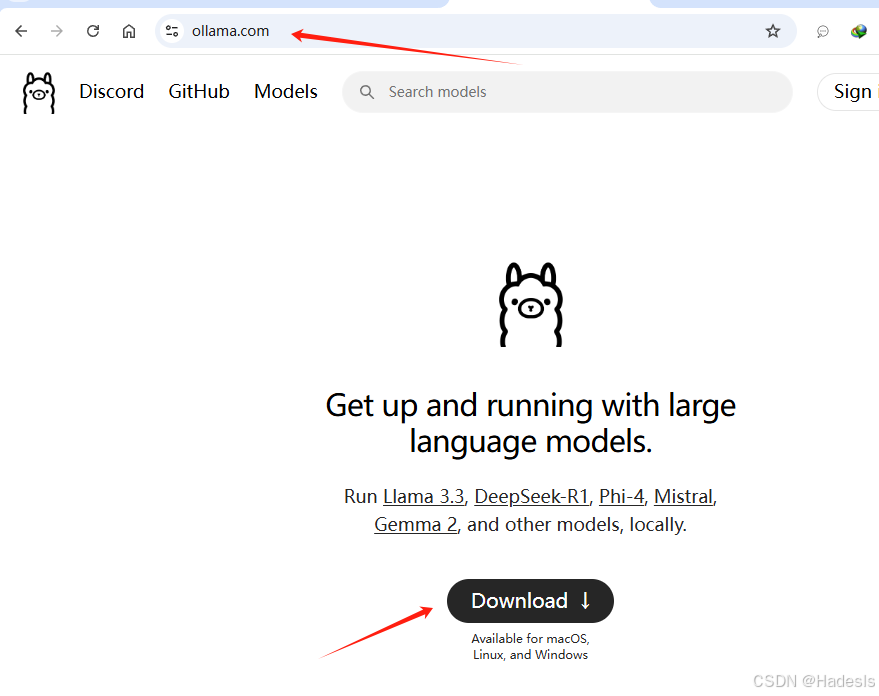Bookmark this page with the star icon
The image size is (879, 696).
(773, 31)
